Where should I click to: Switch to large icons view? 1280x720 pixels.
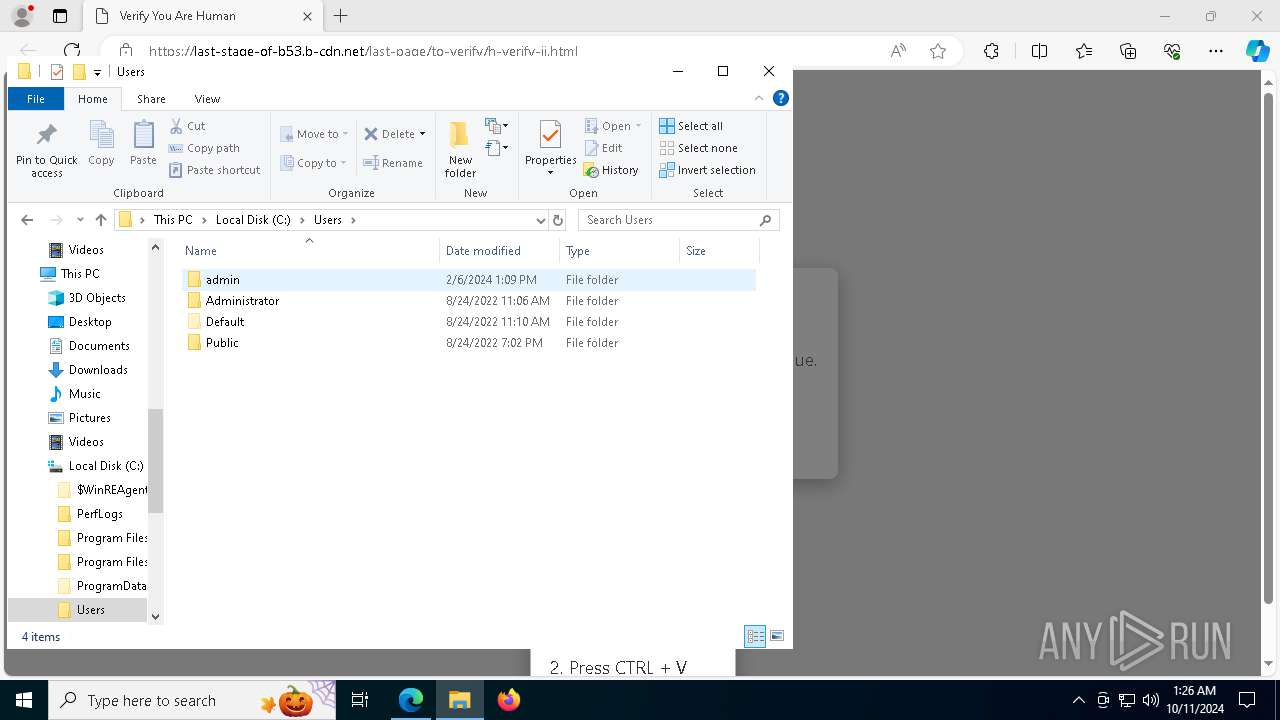(777, 636)
